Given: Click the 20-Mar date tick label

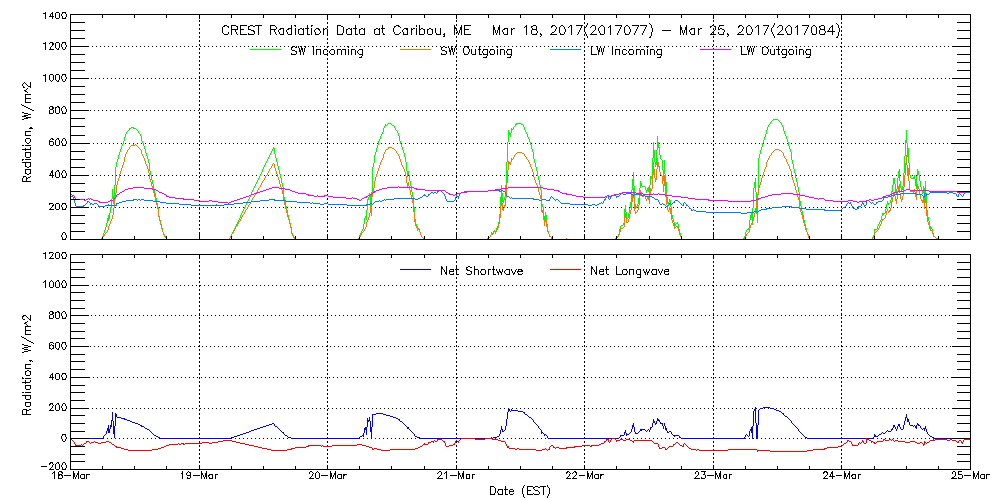Looking at the screenshot, I should pyautogui.click(x=328, y=477).
